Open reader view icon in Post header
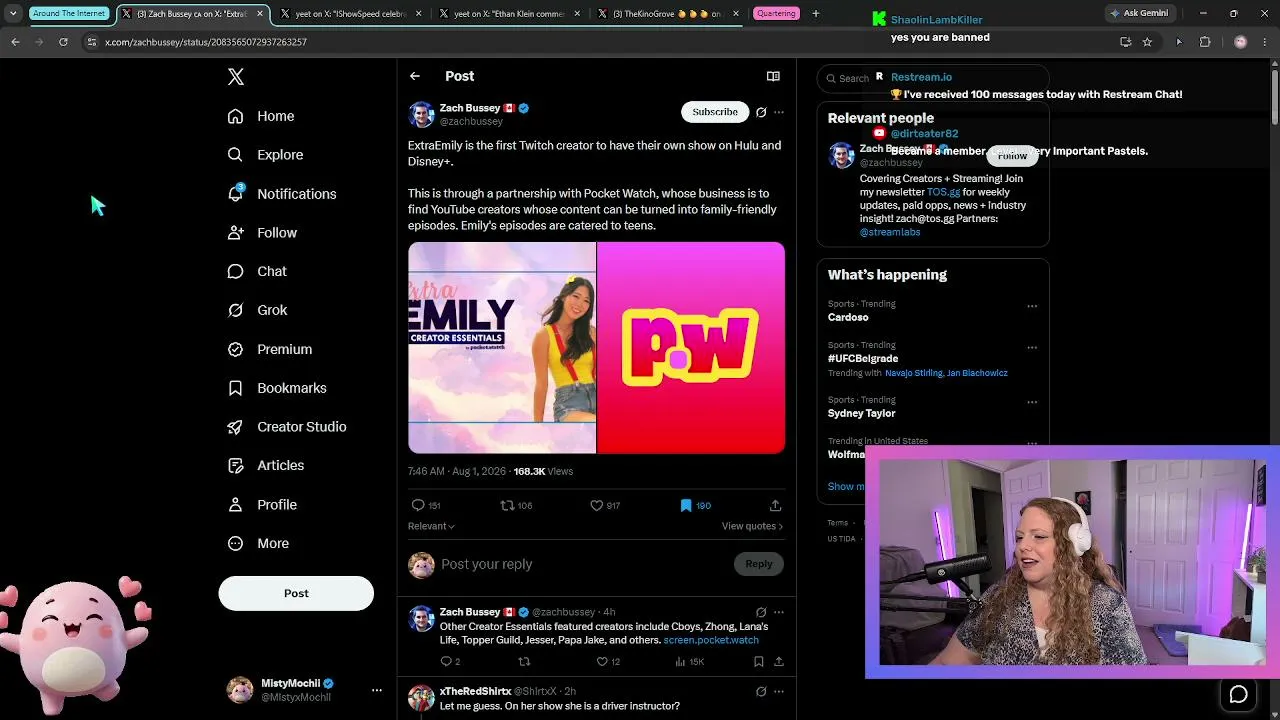Viewport: 1280px width, 720px height. (773, 76)
